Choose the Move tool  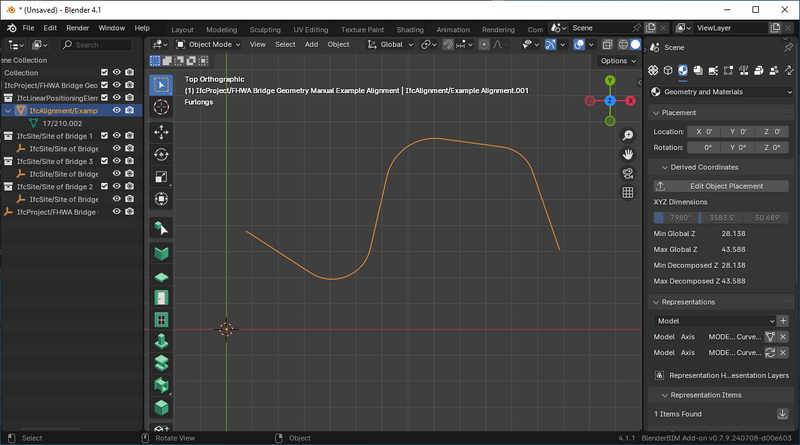161,133
